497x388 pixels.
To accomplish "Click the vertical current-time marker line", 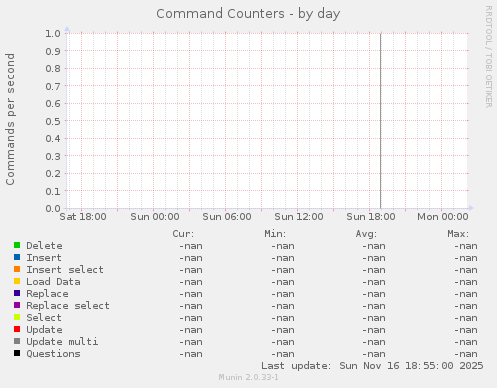I will point(381,121).
